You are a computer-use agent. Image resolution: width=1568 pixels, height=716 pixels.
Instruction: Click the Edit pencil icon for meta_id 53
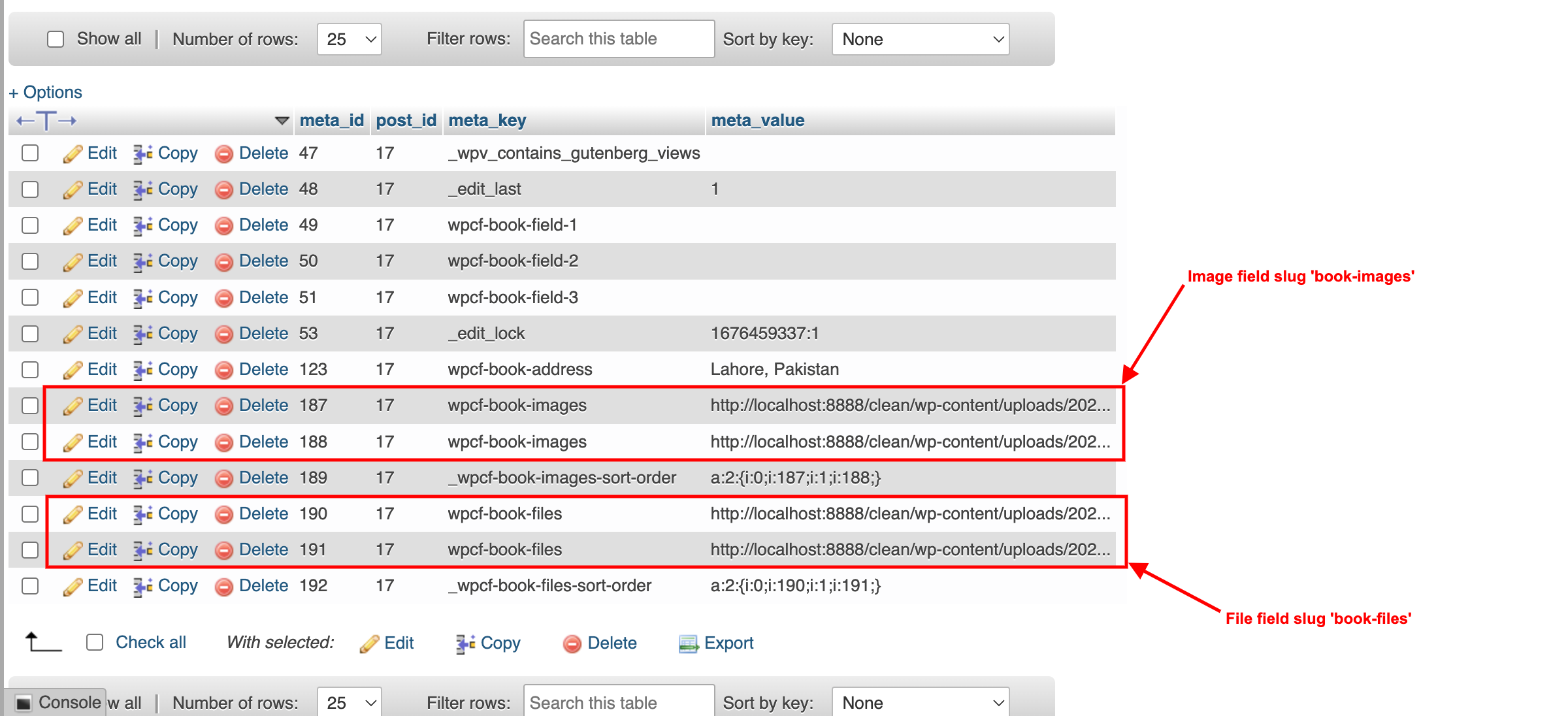pyautogui.click(x=73, y=334)
